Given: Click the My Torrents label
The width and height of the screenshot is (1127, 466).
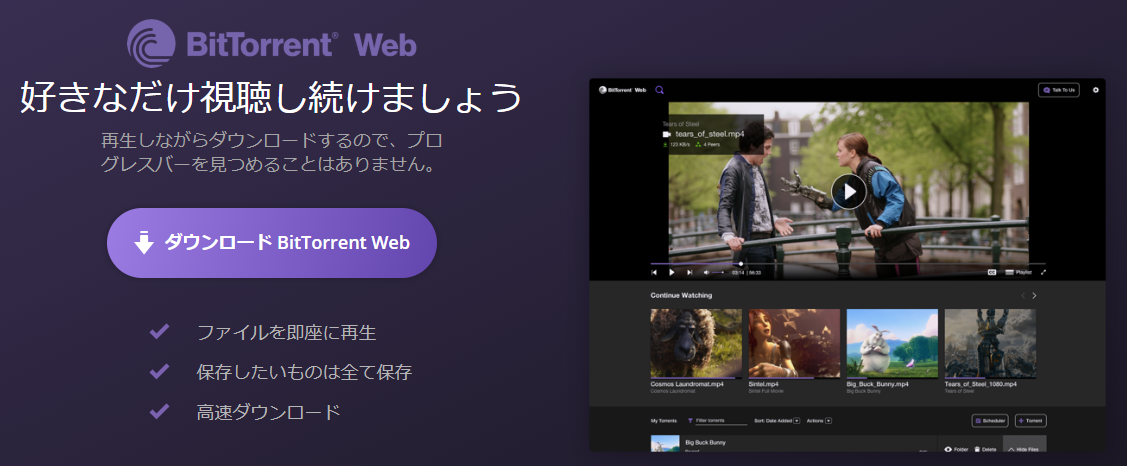Looking at the screenshot, I should 665,421.
